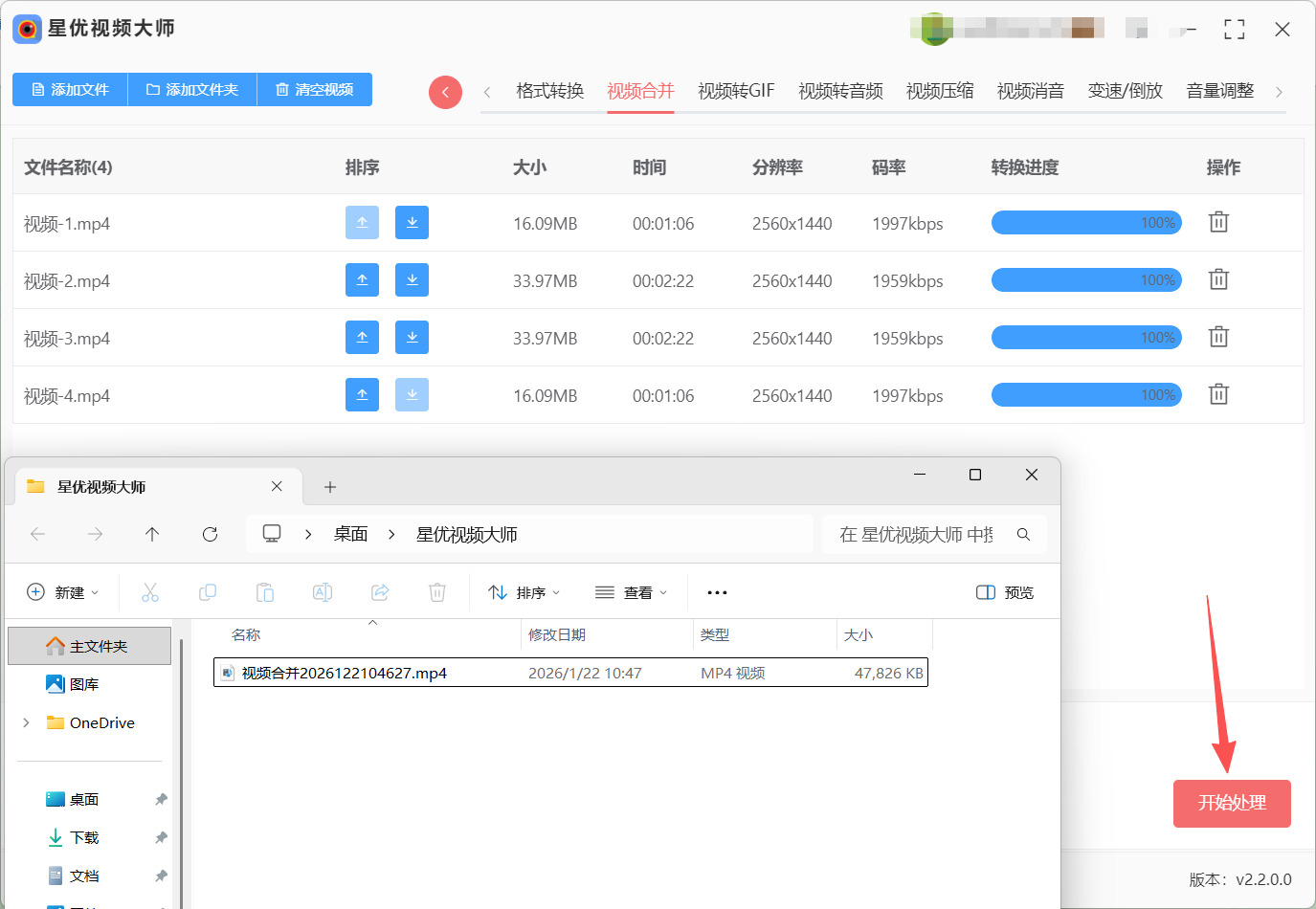1316x909 pixels.
Task: Delete 视频-1.mp4 from the list
Action: click(x=1218, y=223)
